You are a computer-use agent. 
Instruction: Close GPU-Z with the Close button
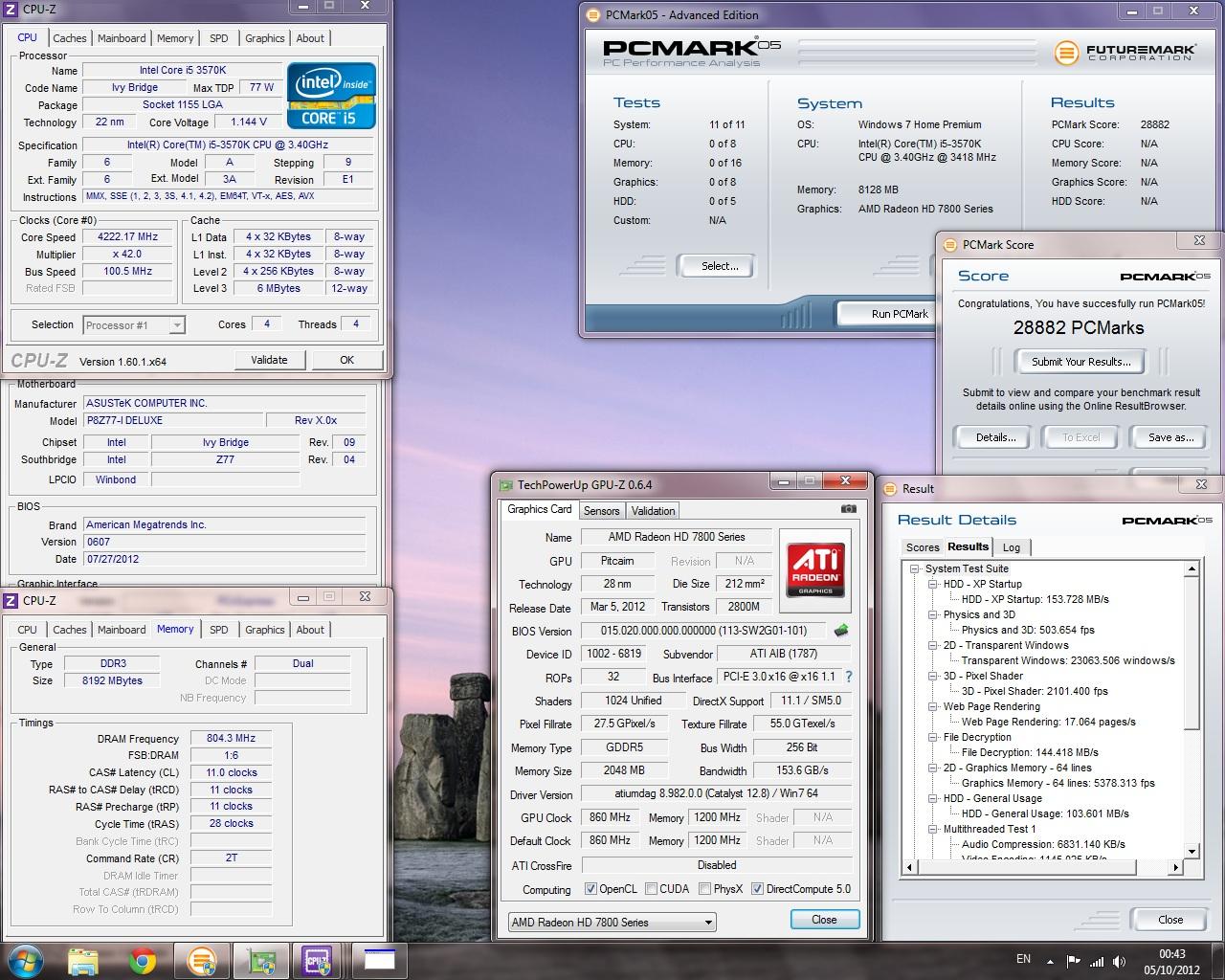[824, 920]
